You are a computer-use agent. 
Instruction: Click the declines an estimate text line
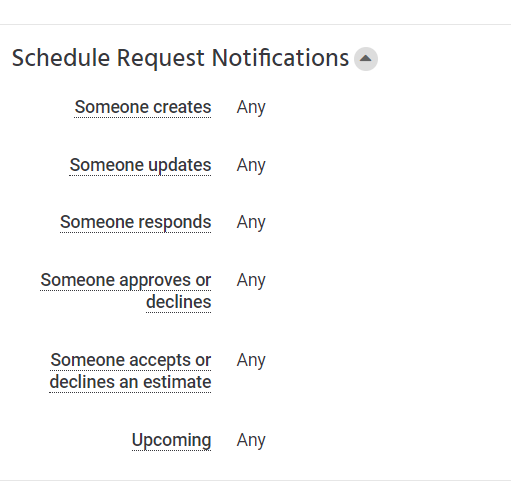click(x=130, y=382)
